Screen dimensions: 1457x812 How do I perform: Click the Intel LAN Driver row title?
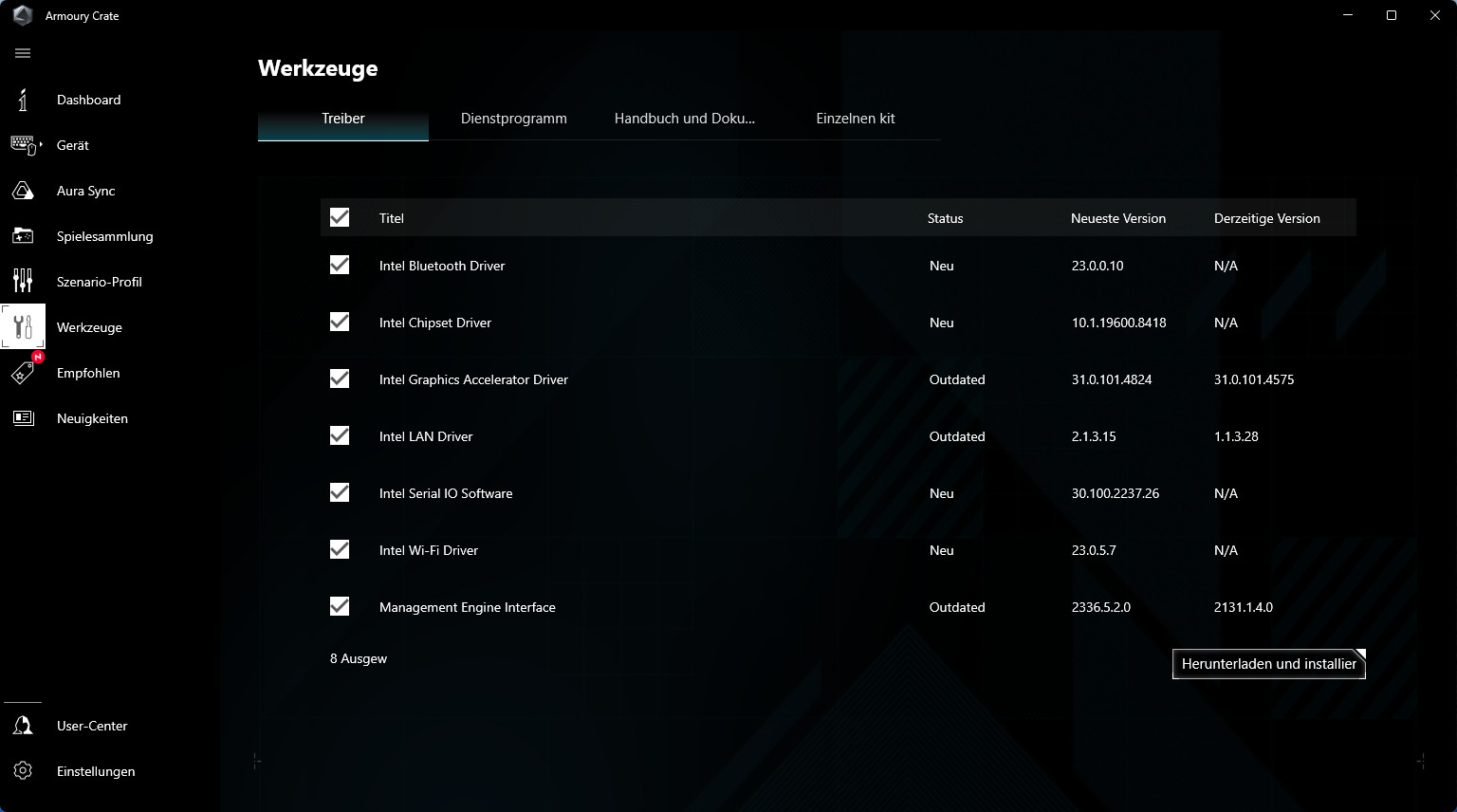tap(426, 436)
